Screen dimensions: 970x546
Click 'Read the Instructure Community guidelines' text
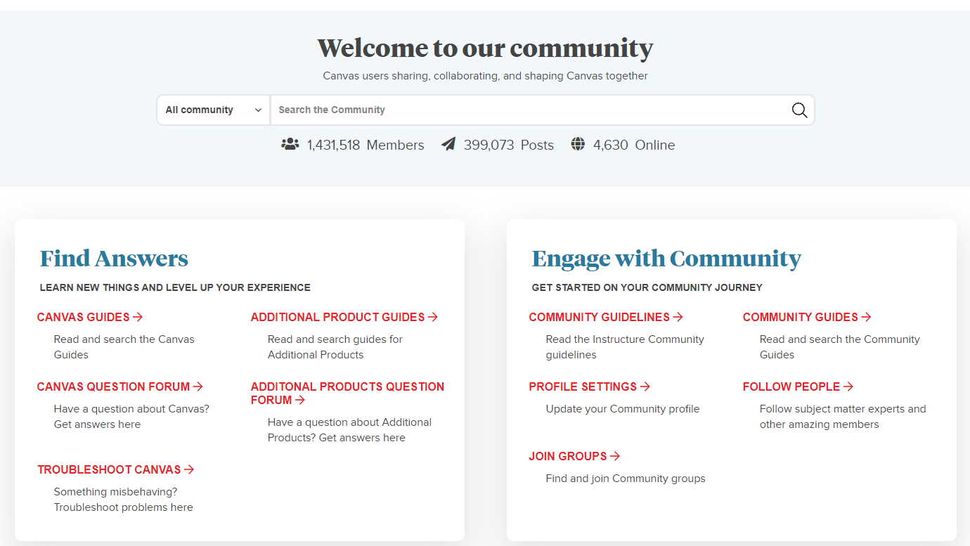(625, 347)
